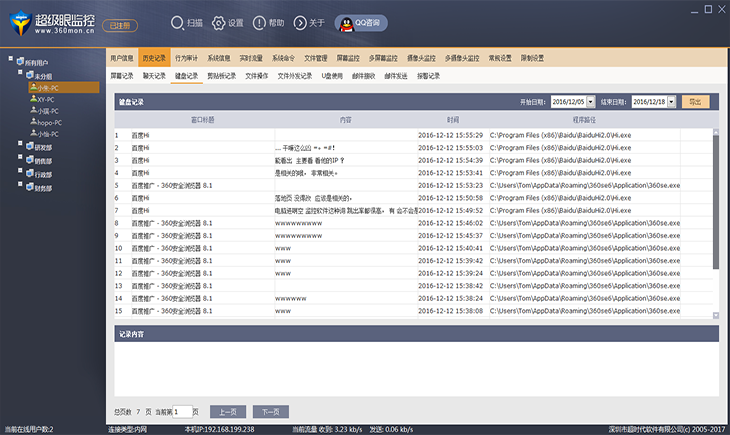Click the QQ咨询 penguin icon

(x=345, y=22)
